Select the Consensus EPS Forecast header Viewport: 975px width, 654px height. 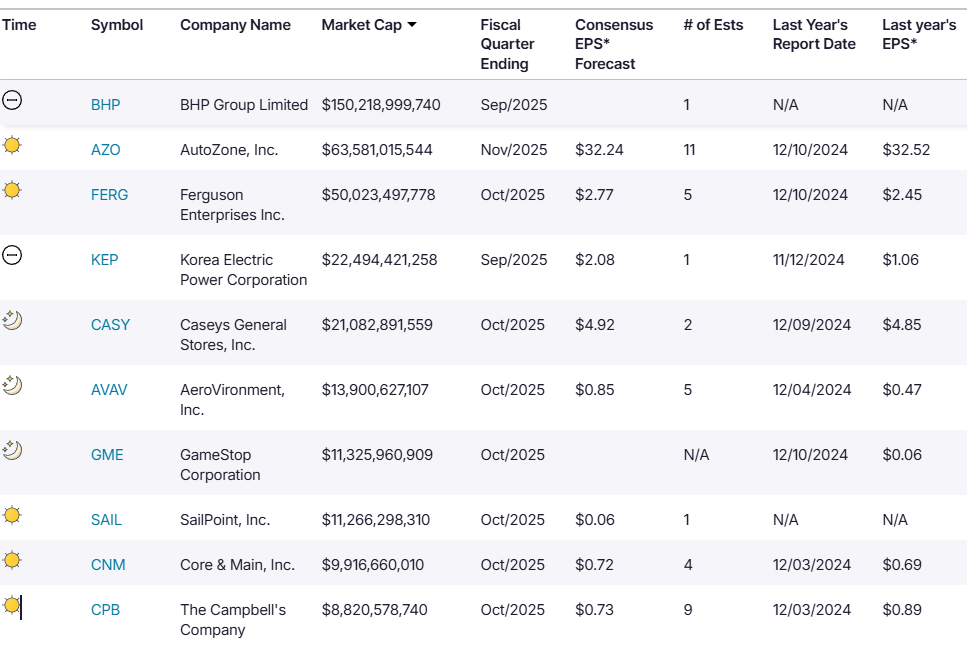click(613, 44)
